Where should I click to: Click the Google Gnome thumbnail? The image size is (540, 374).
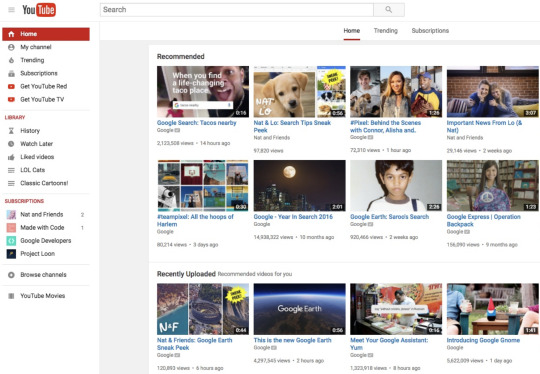[493, 309]
